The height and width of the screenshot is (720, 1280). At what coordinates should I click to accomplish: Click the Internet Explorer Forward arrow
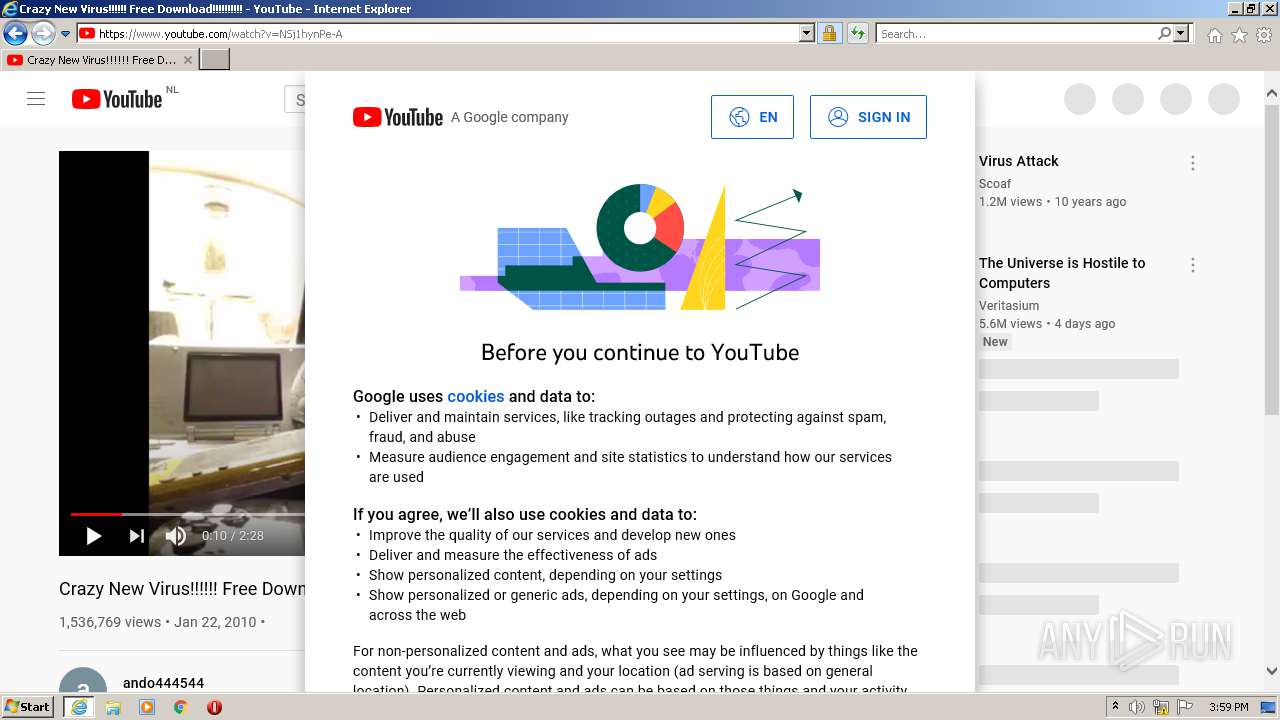coord(42,34)
